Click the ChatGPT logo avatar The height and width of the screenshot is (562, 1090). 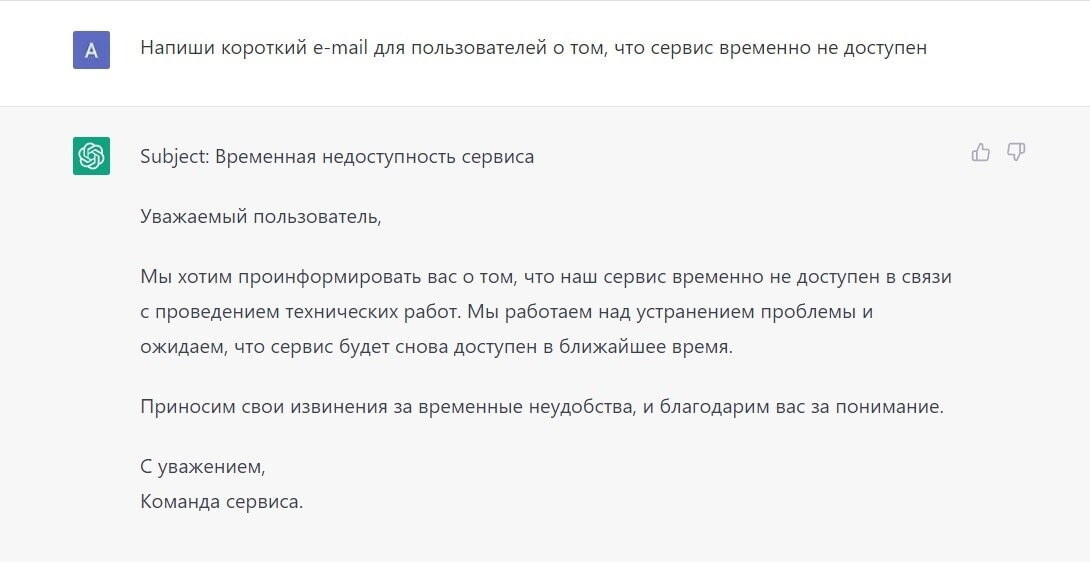(91, 156)
